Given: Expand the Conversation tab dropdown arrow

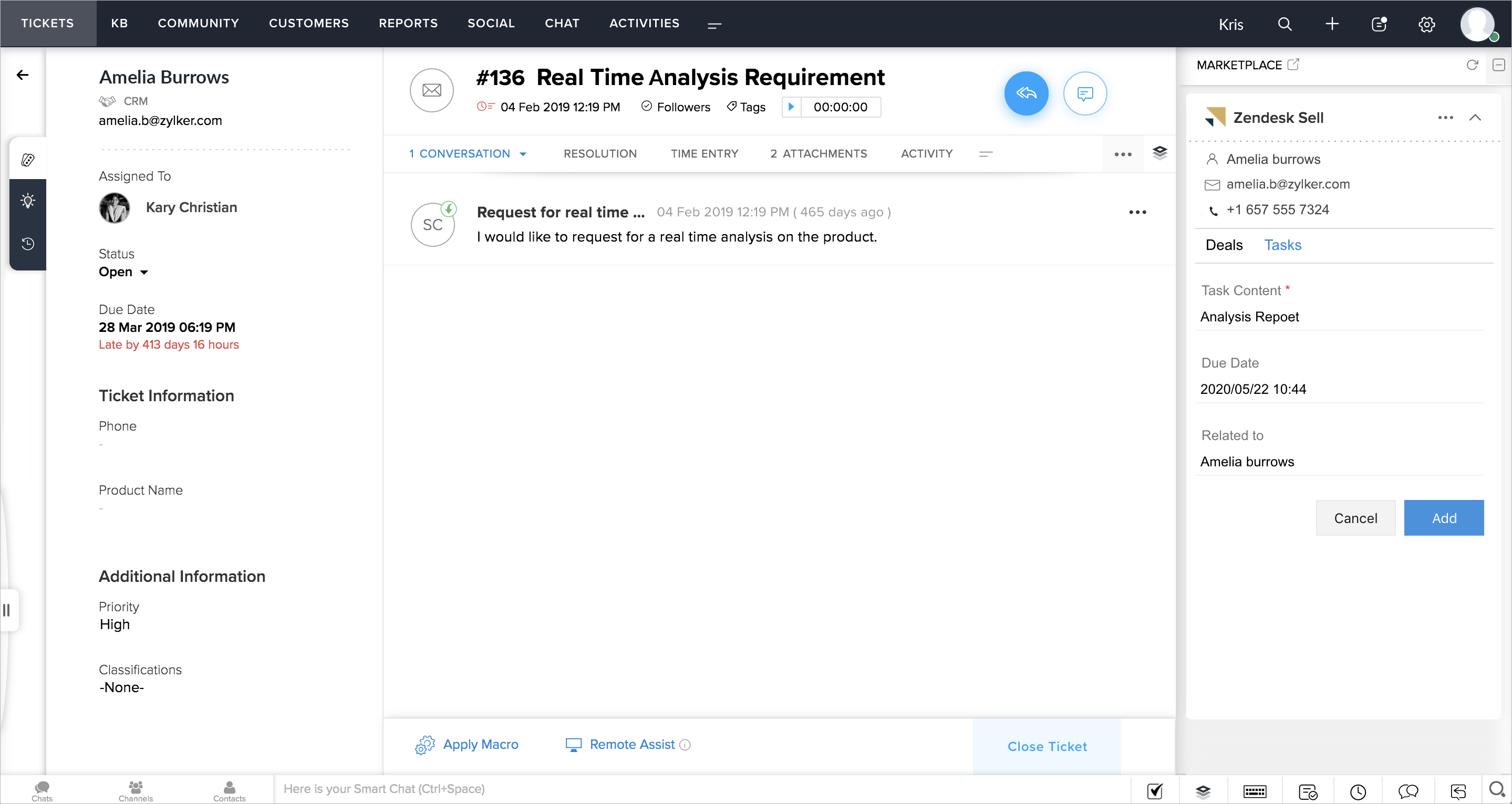Looking at the screenshot, I should [x=522, y=154].
